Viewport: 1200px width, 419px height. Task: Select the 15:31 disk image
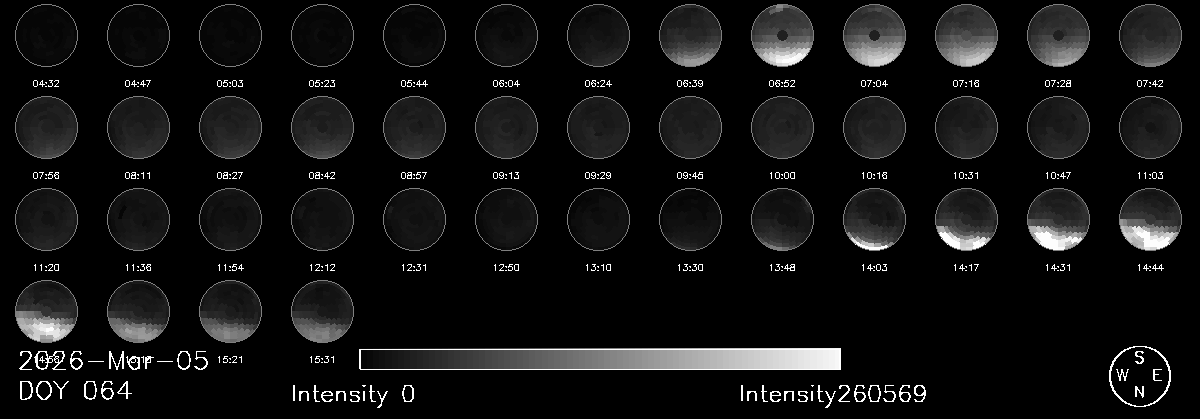point(322,311)
